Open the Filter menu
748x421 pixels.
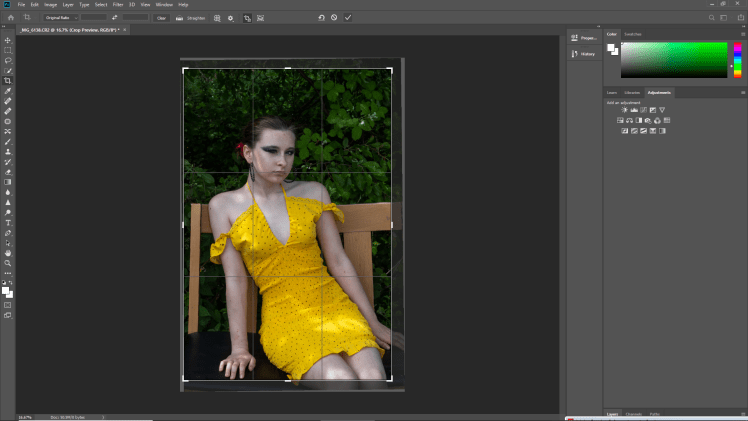click(x=116, y=5)
